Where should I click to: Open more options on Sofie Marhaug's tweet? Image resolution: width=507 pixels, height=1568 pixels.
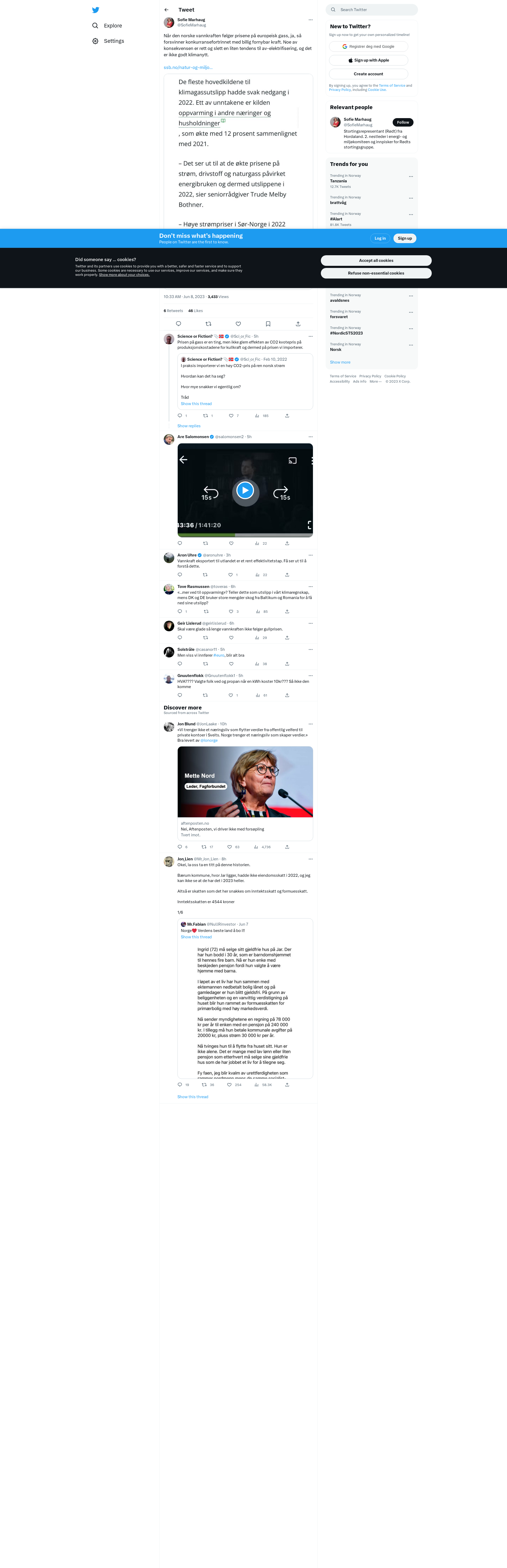pyautogui.click(x=311, y=20)
